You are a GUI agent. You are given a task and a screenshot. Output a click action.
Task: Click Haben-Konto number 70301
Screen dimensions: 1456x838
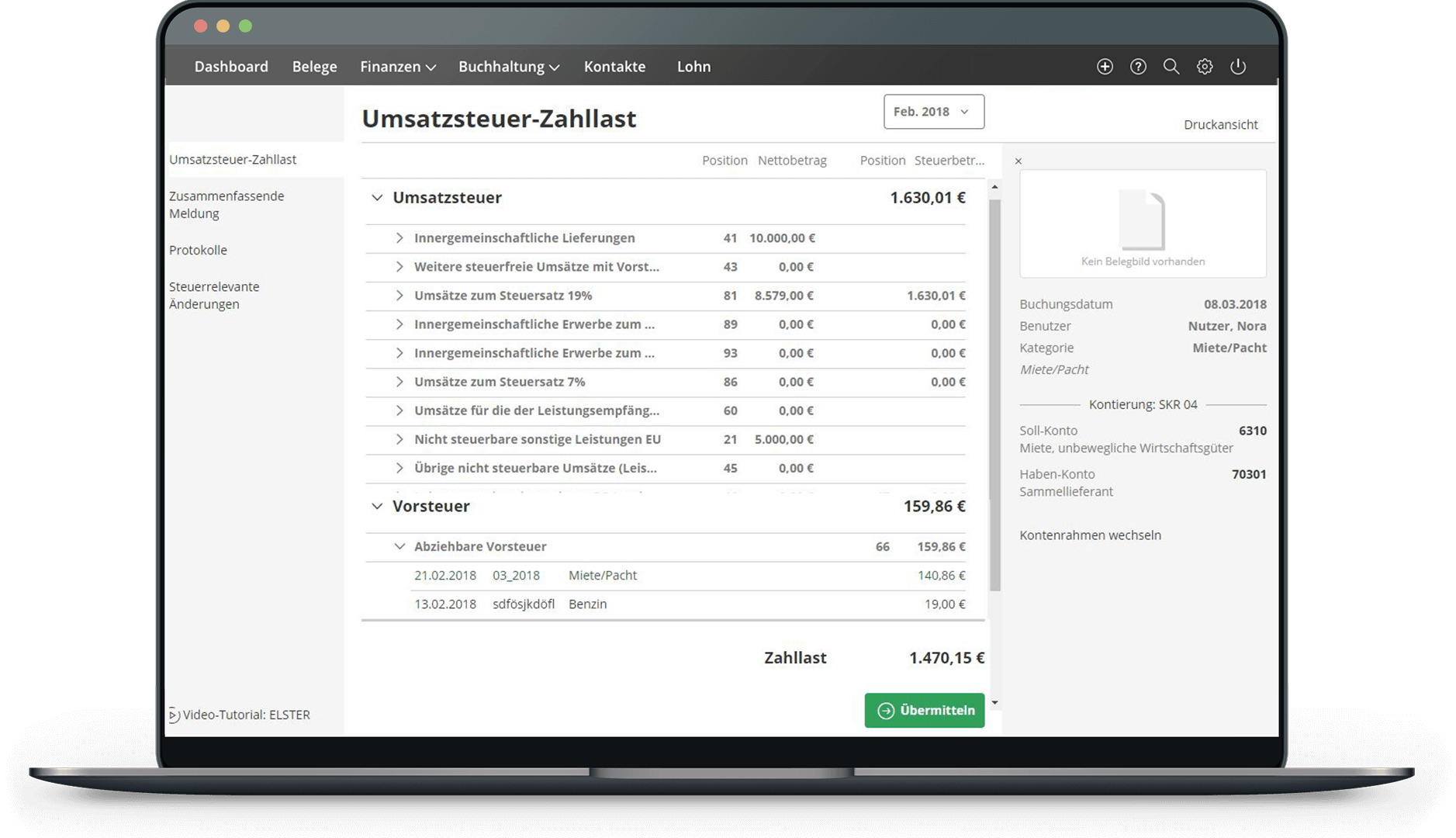click(1249, 474)
